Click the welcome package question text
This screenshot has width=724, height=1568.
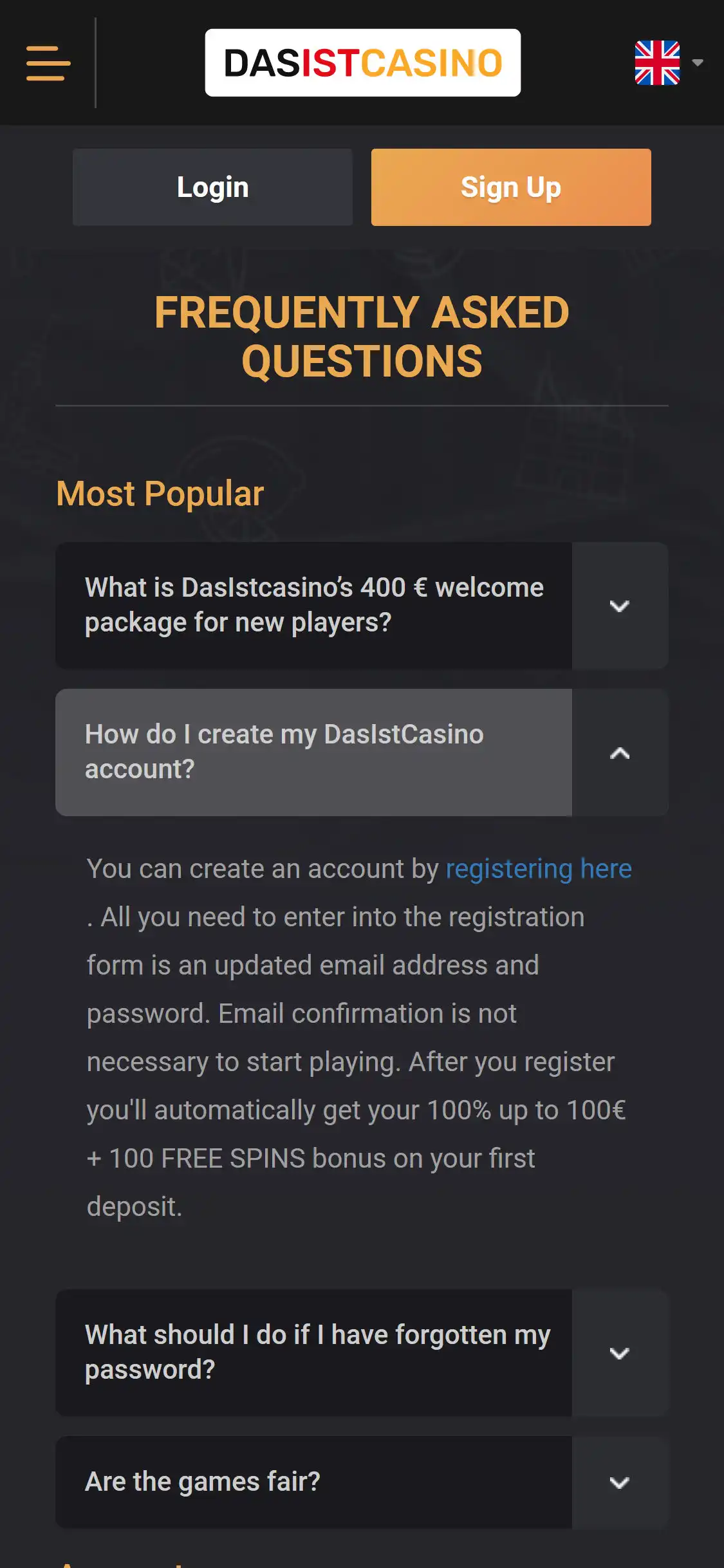(x=314, y=605)
